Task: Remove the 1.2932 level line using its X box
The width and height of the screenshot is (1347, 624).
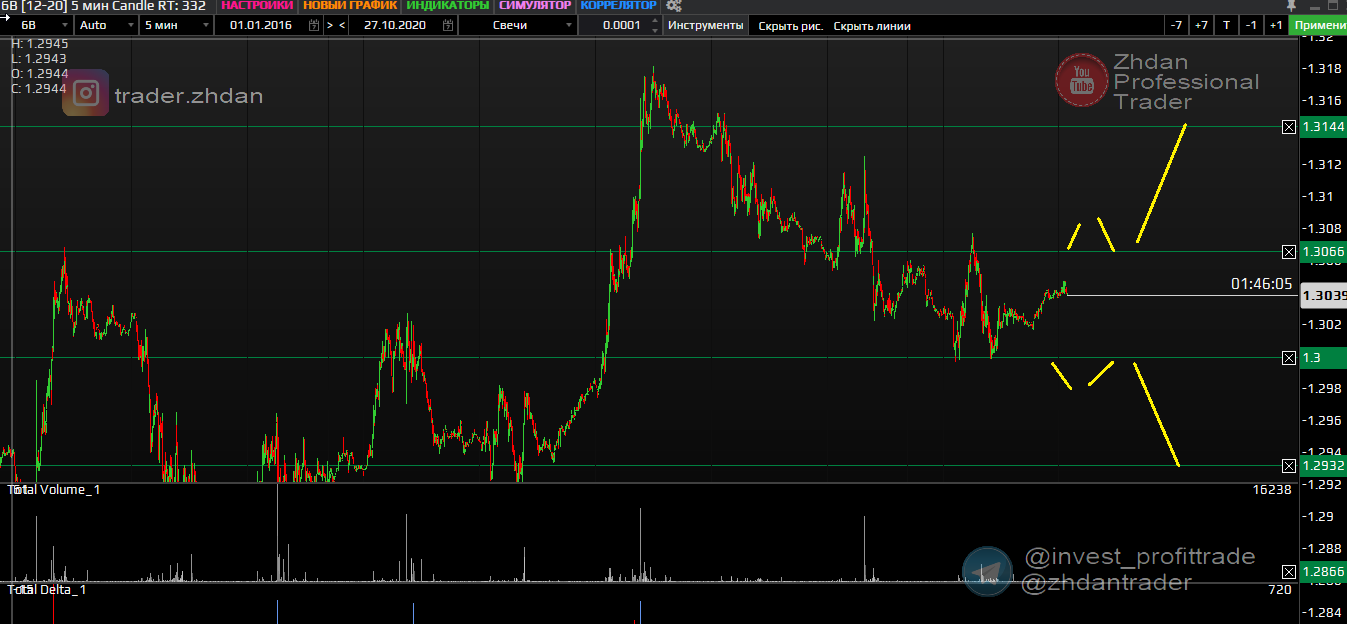Action: tap(1288, 466)
